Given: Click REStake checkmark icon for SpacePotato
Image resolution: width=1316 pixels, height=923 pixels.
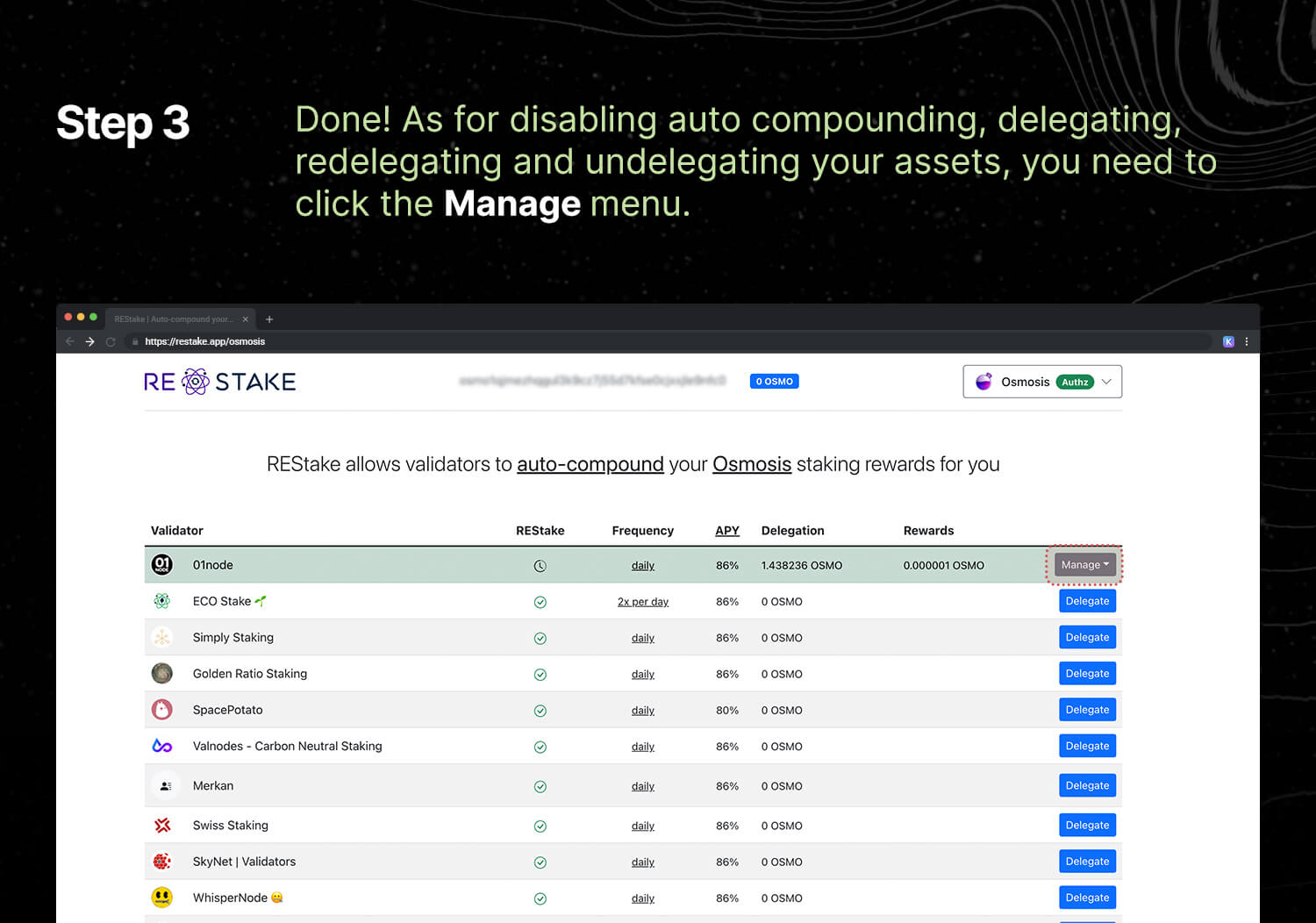Looking at the screenshot, I should 540,711.
